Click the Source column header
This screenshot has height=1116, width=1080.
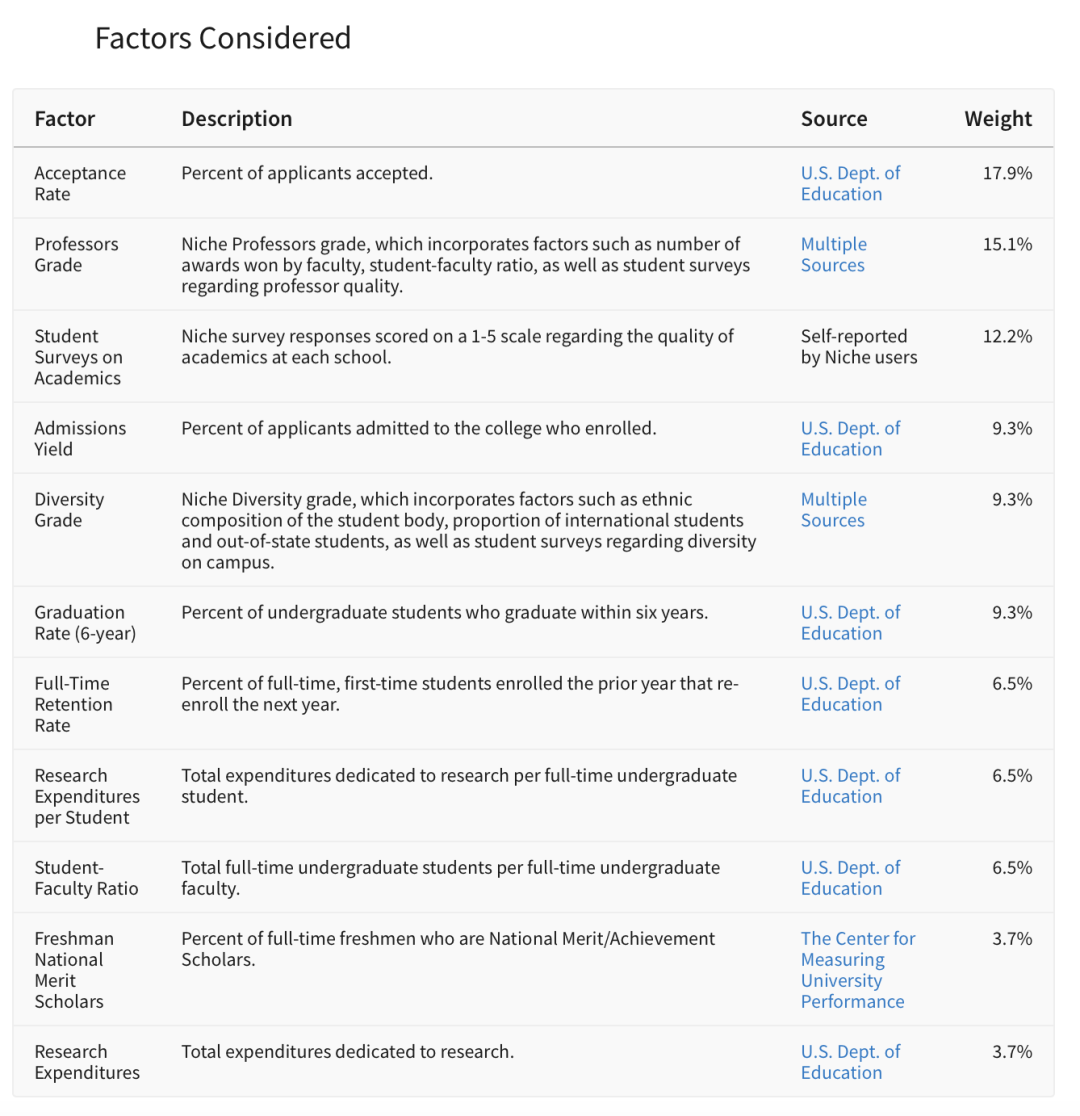(x=834, y=119)
